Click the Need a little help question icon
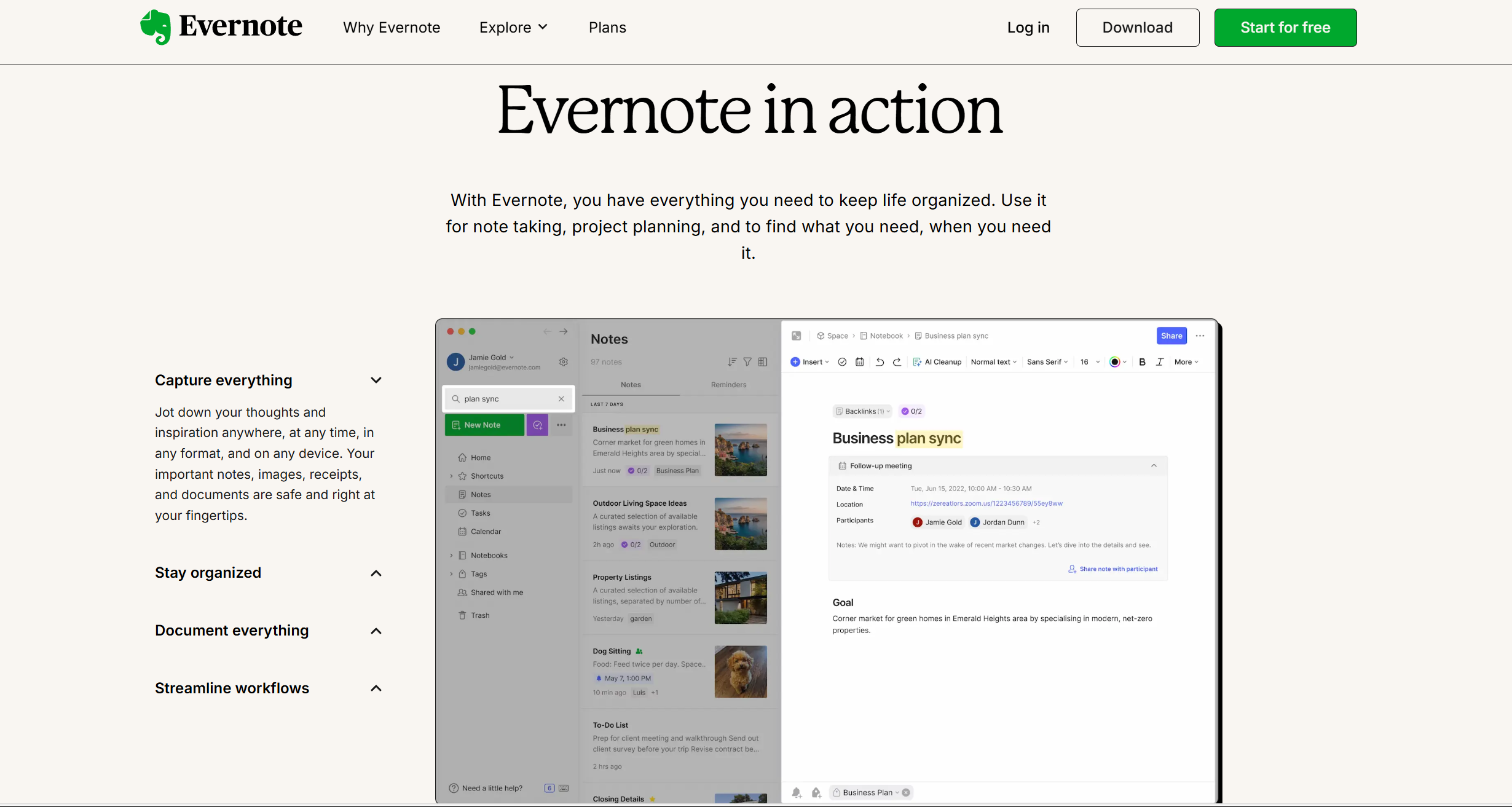The image size is (1512, 807). pyautogui.click(x=454, y=789)
